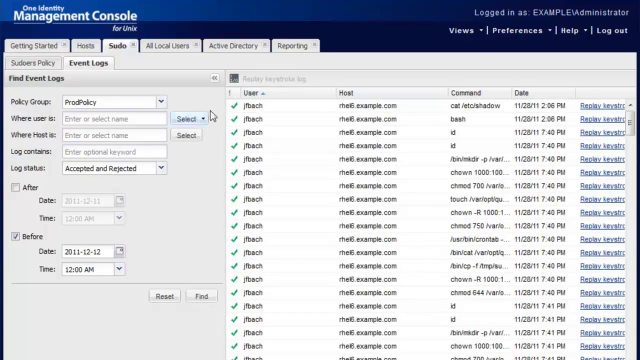This screenshot has height=360, width=640.
Task: Click green checkmark for cat /etc/shadow row
Action: [234, 106]
